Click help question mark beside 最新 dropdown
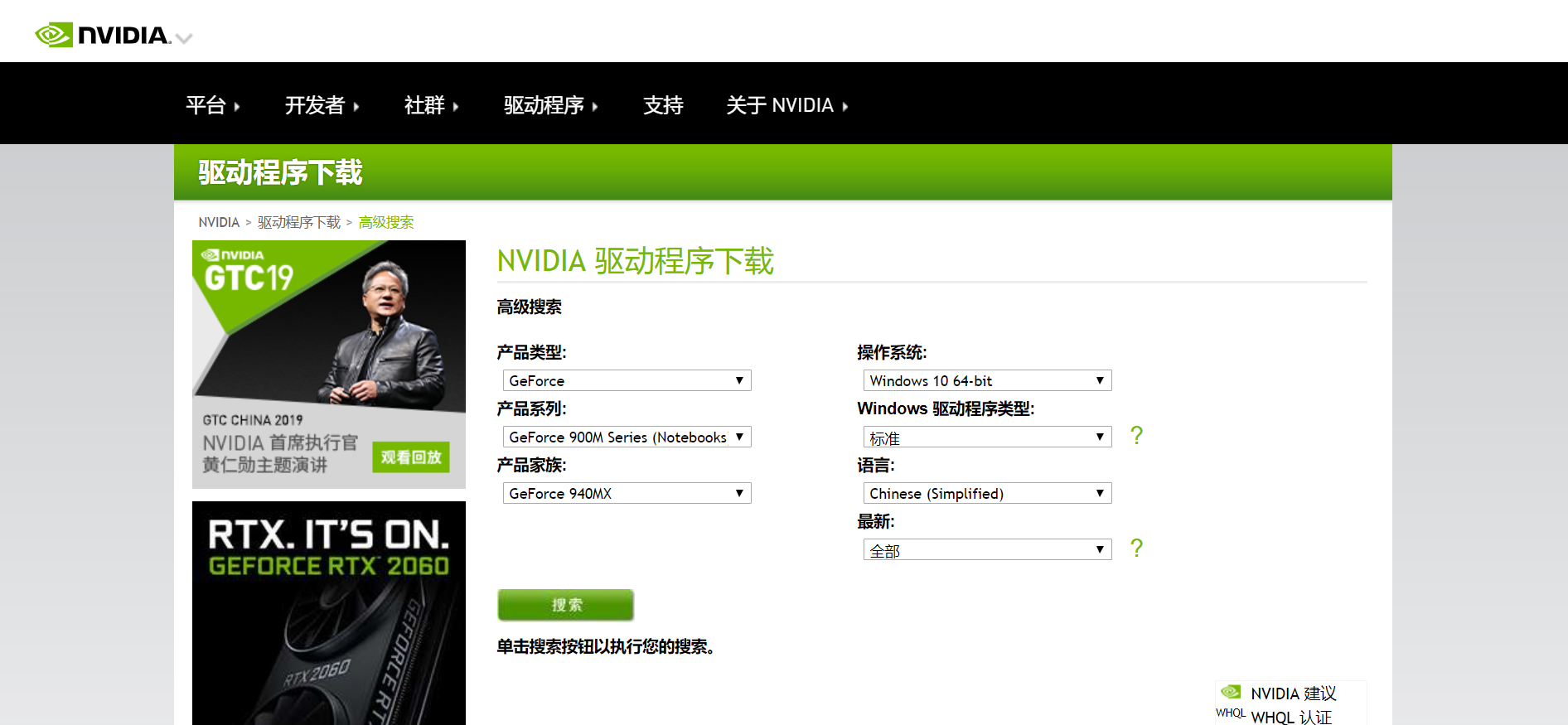This screenshot has width=1568, height=725. (x=1136, y=548)
